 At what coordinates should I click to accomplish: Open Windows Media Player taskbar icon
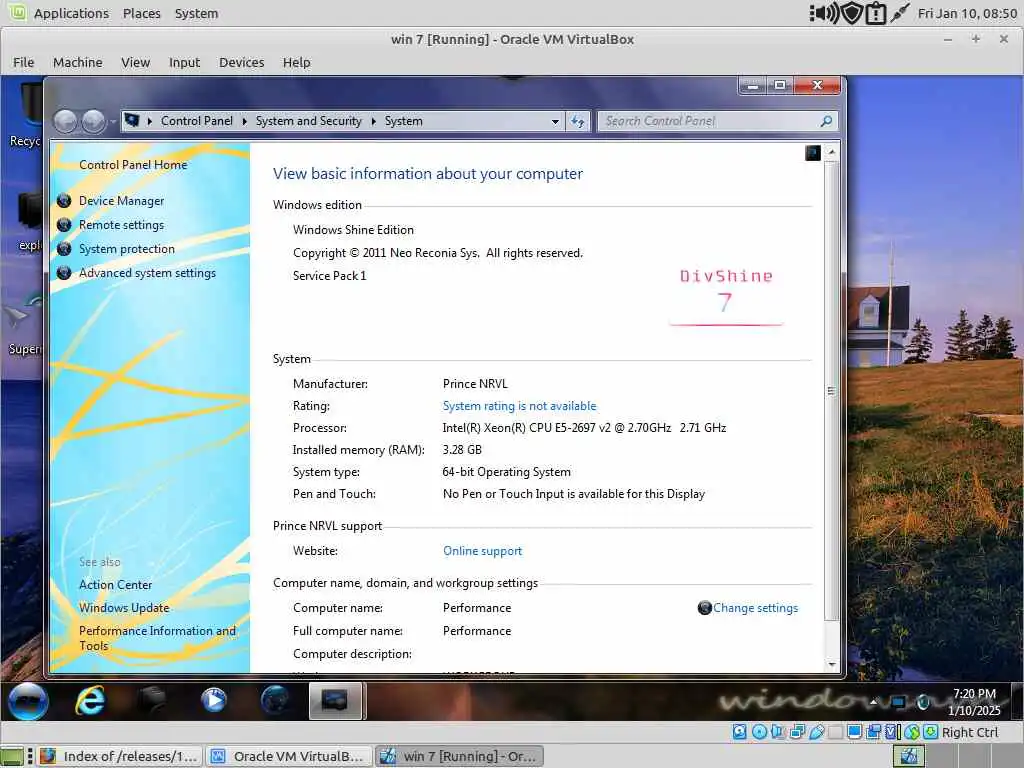[213, 701]
